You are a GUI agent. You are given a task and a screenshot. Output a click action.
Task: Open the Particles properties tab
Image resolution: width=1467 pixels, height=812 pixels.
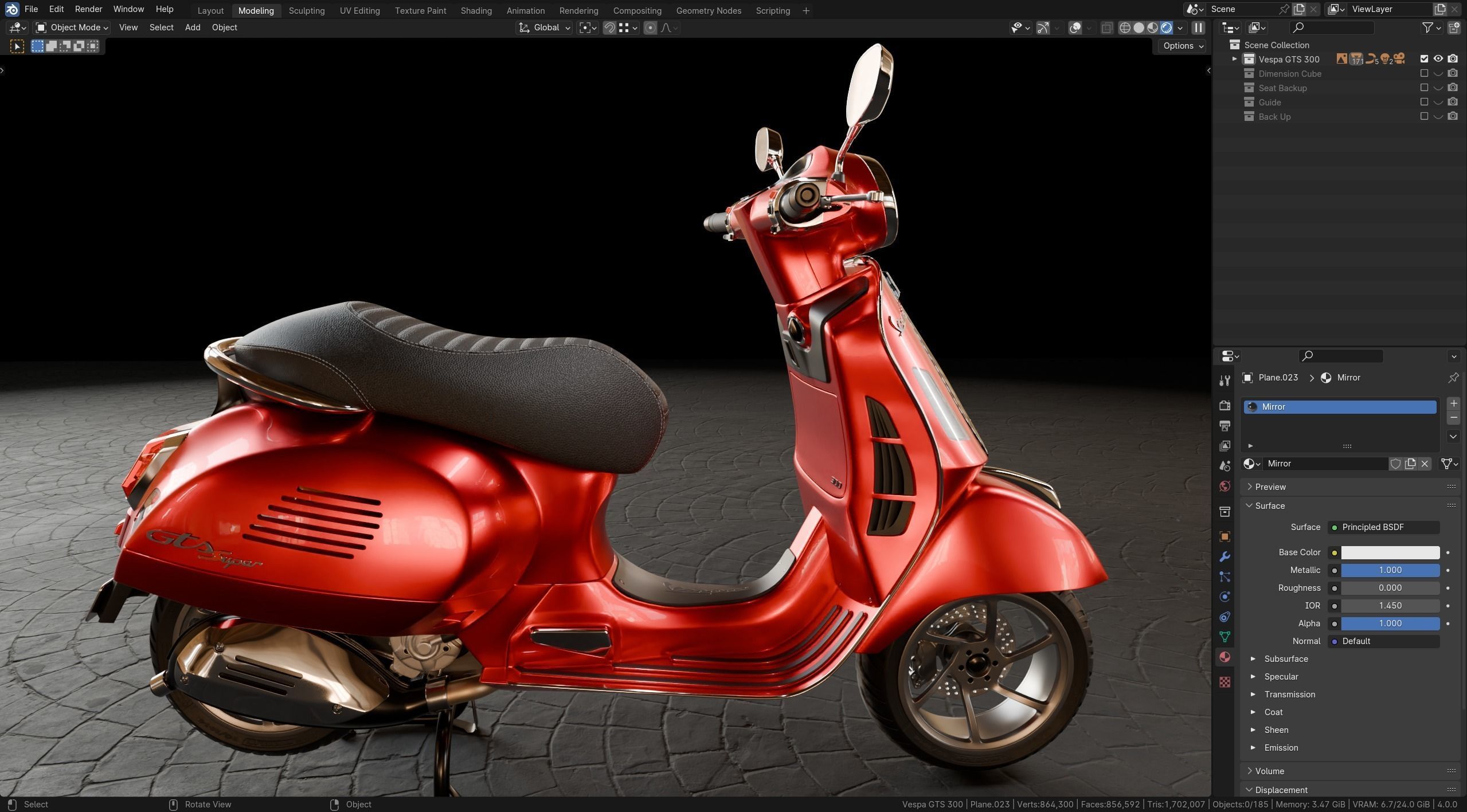[x=1225, y=576]
